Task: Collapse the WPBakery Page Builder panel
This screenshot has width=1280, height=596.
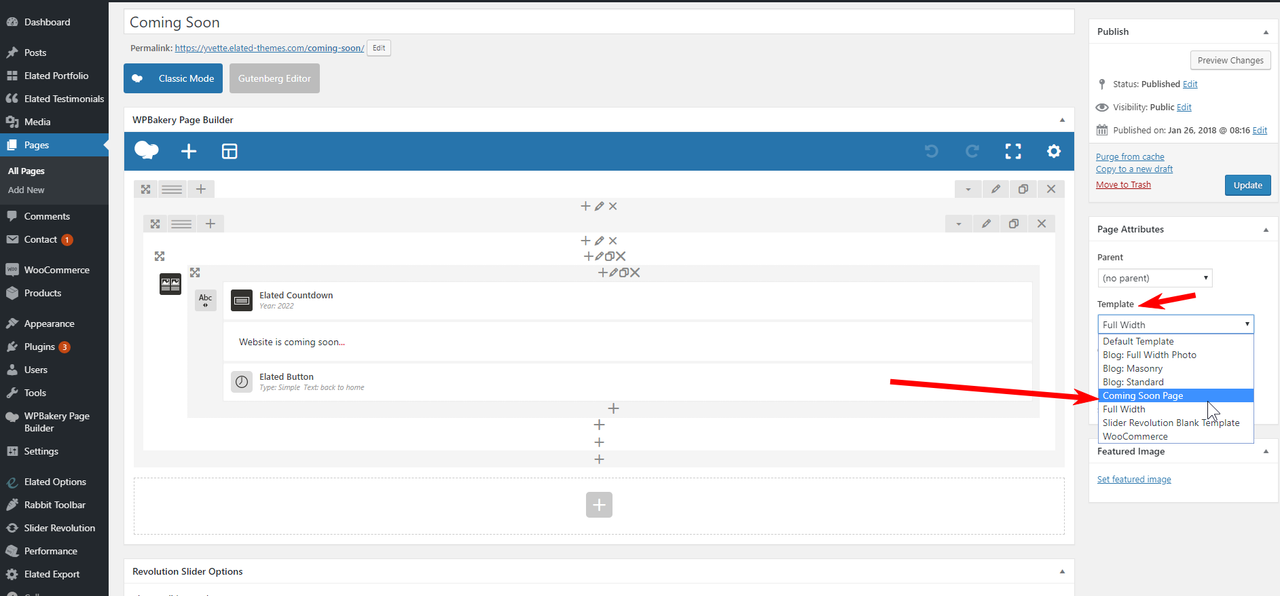Action: click(1063, 120)
